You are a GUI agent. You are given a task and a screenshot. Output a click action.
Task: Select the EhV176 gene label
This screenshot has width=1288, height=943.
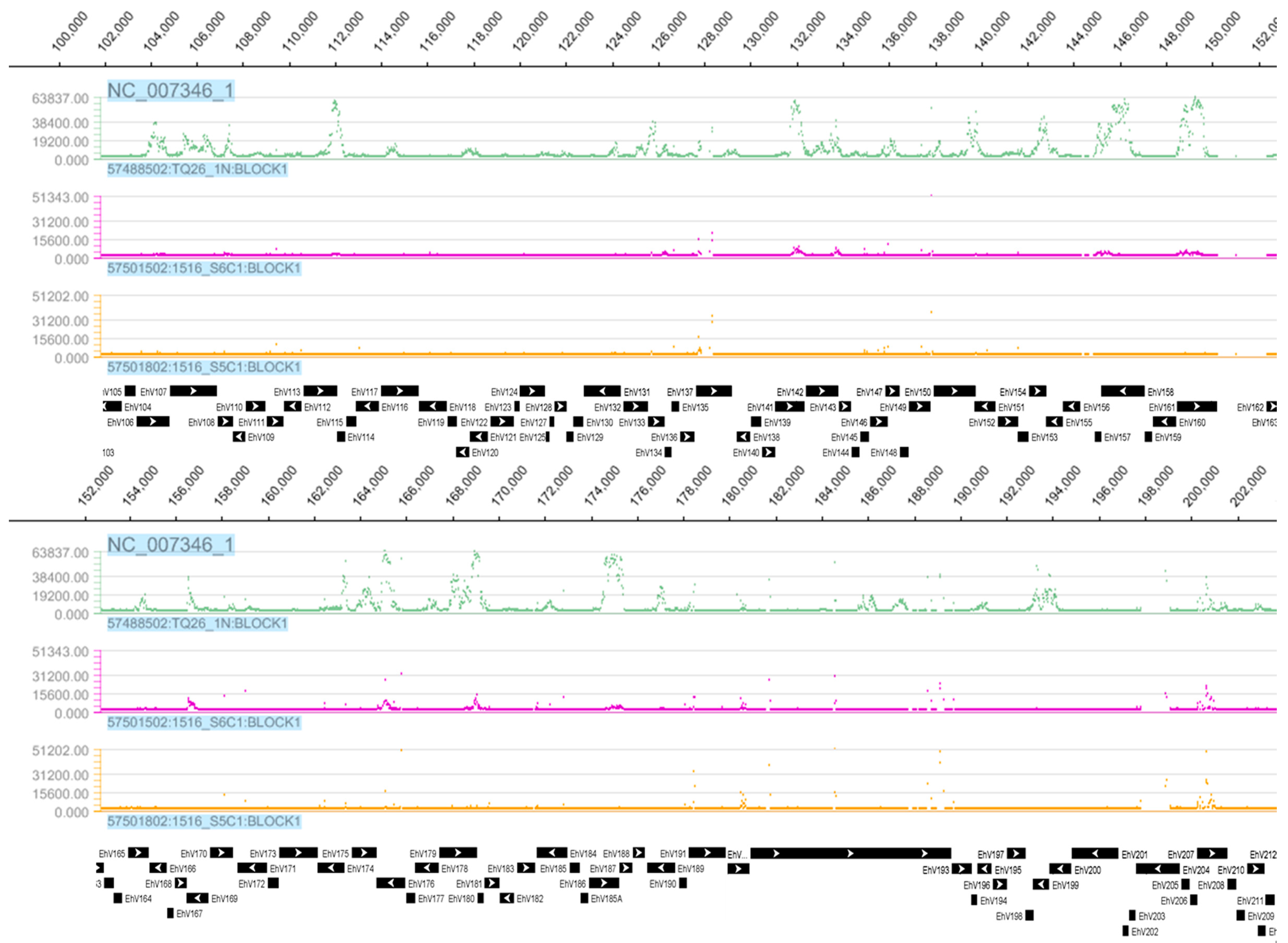click(421, 884)
